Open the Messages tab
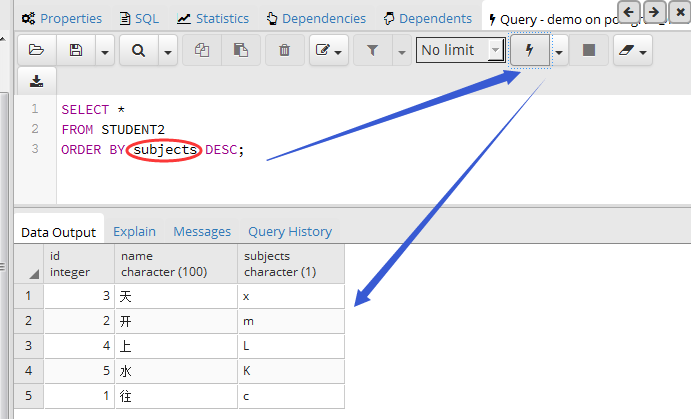This screenshot has width=691, height=419. (202, 231)
